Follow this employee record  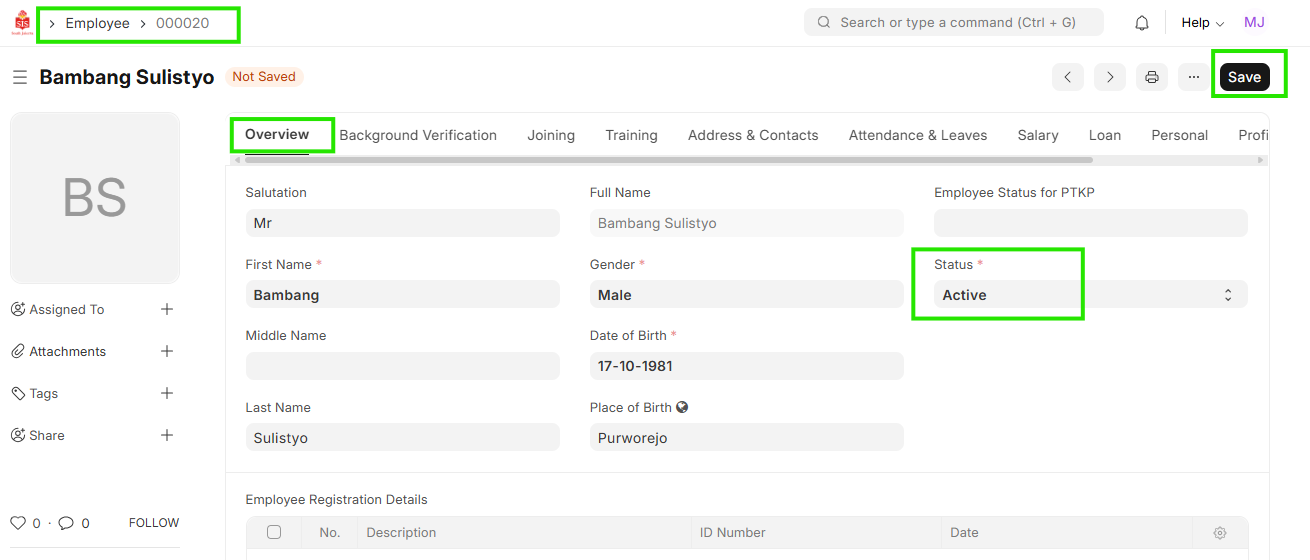tap(154, 523)
